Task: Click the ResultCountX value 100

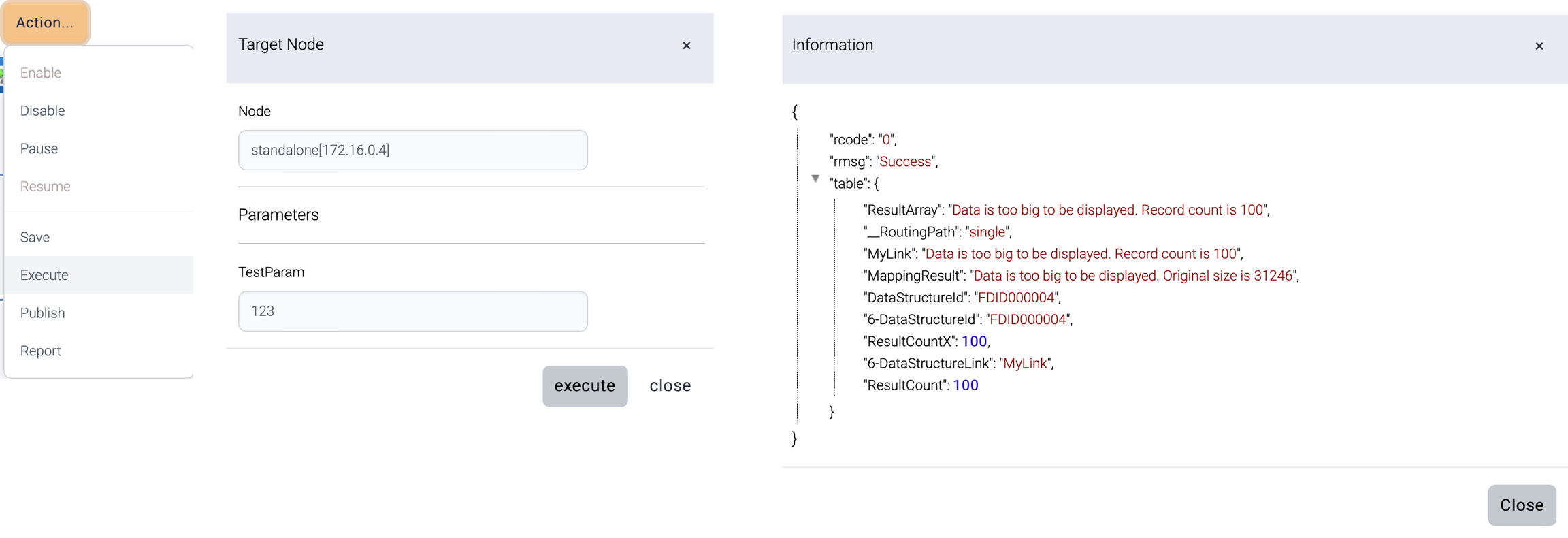Action: click(x=974, y=341)
